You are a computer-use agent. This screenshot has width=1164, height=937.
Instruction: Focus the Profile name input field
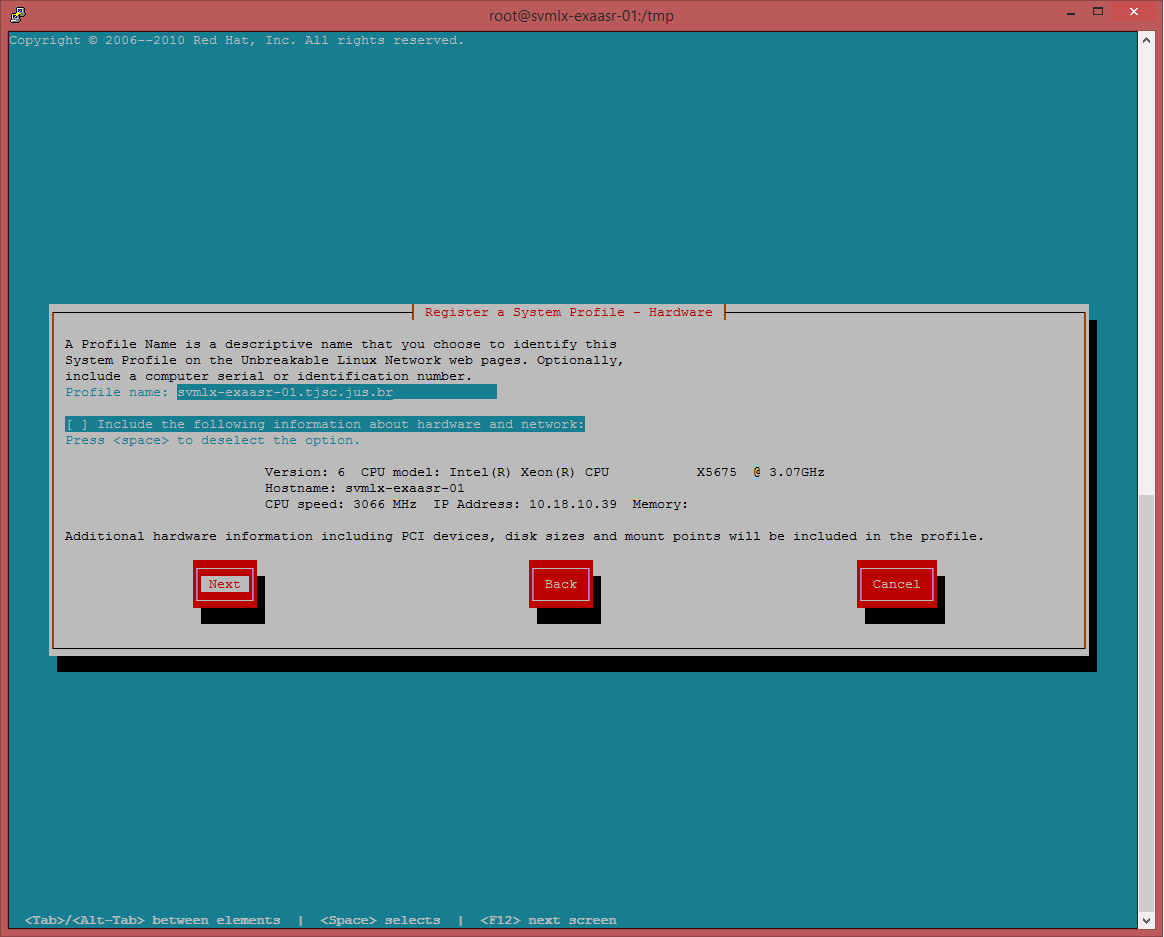[336, 393]
